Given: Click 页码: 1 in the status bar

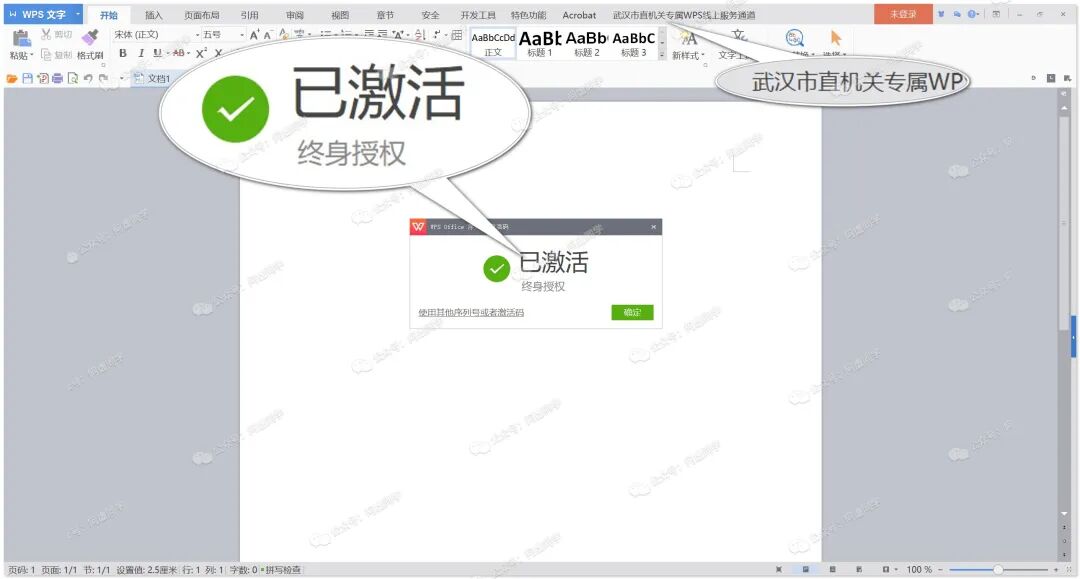Looking at the screenshot, I should (21, 570).
